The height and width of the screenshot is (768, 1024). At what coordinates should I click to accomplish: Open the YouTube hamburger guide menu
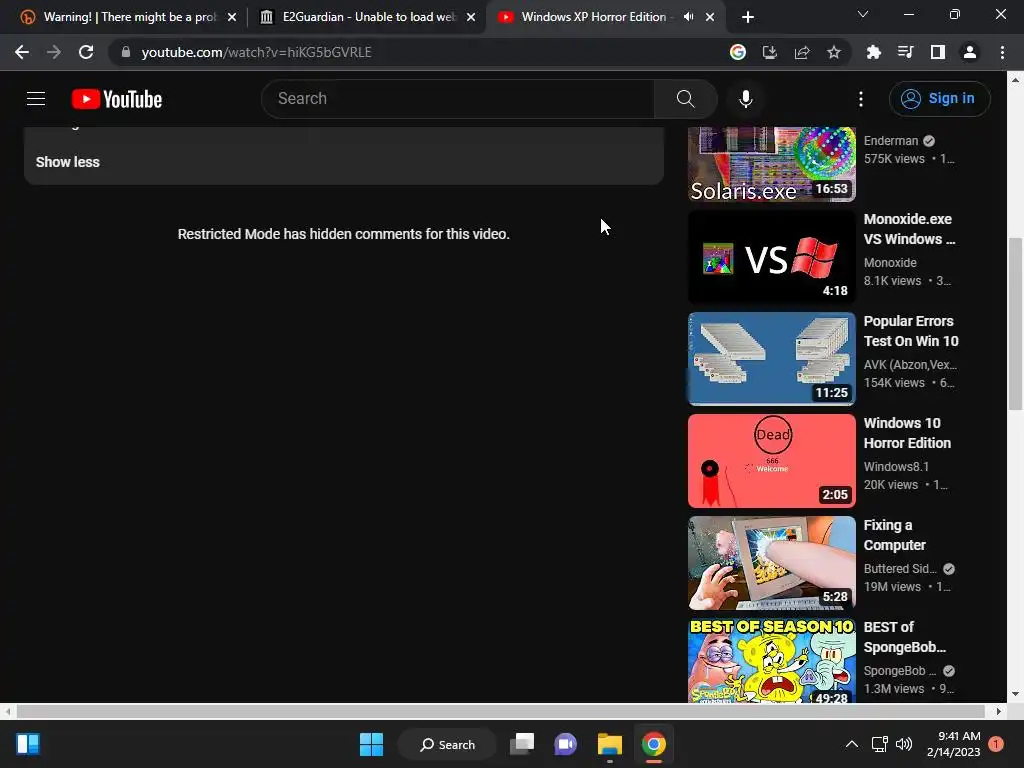coord(36,99)
